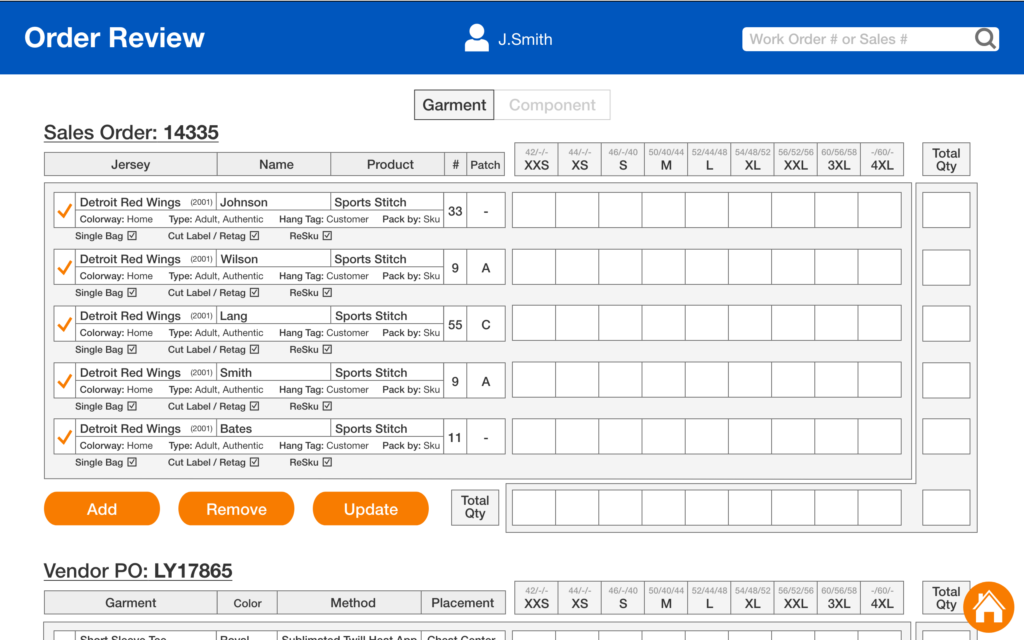Click the orange Update button
Screen dimensions: 1024x640
click(x=370, y=509)
